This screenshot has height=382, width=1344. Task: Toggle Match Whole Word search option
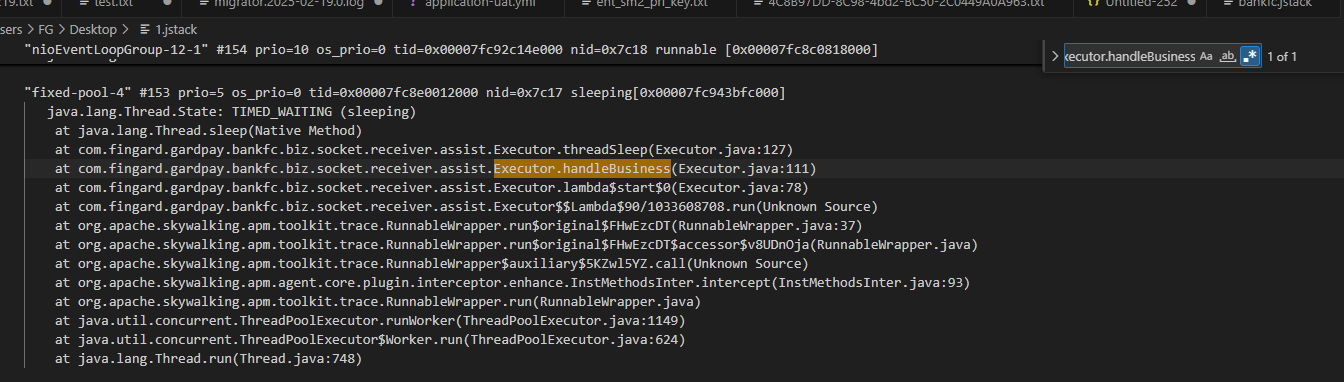click(1228, 57)
